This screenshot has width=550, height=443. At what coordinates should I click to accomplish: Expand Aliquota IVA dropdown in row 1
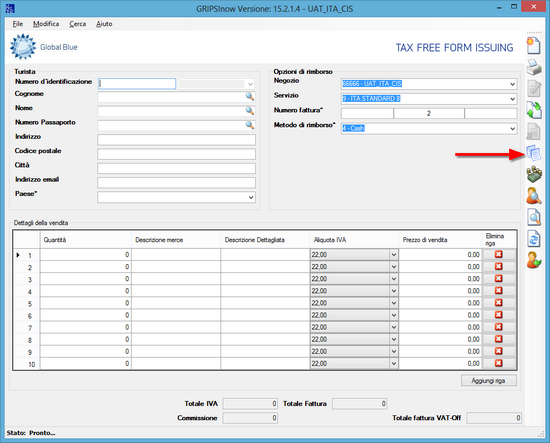(x=394, y=255)
